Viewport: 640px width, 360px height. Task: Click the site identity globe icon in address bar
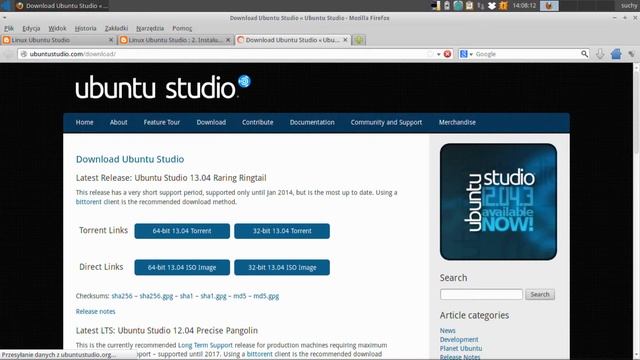(x=24, y=54)
